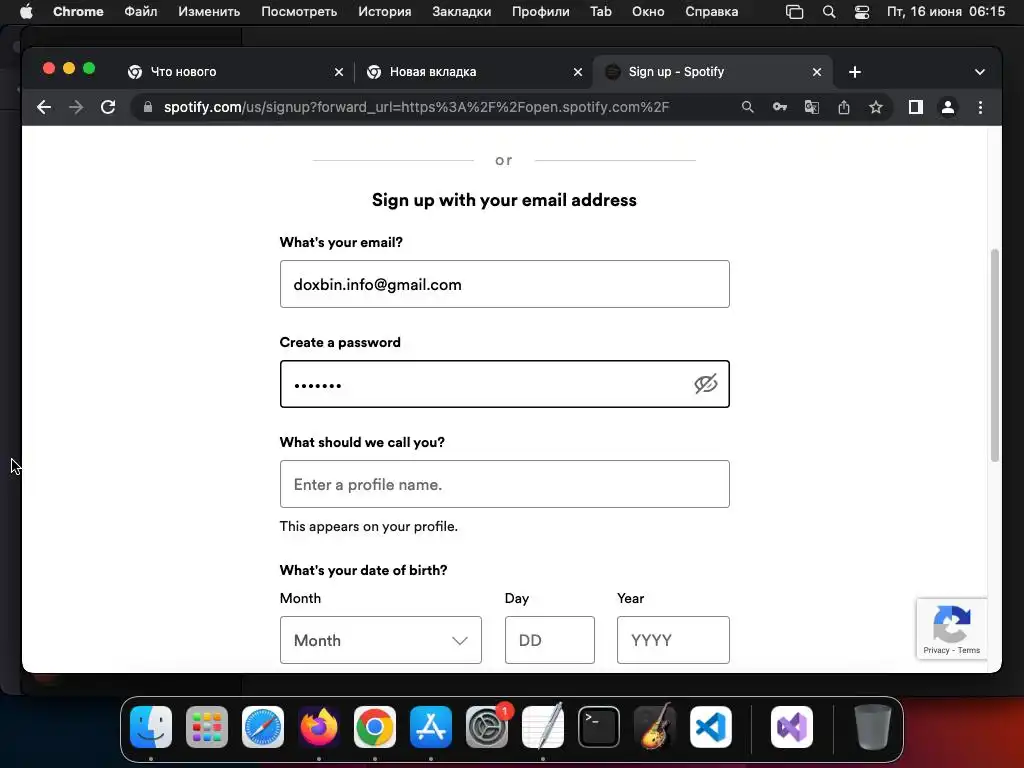The image size is (1024, 768).
Task: Click the Day DD field
Action: pos(549,640)
